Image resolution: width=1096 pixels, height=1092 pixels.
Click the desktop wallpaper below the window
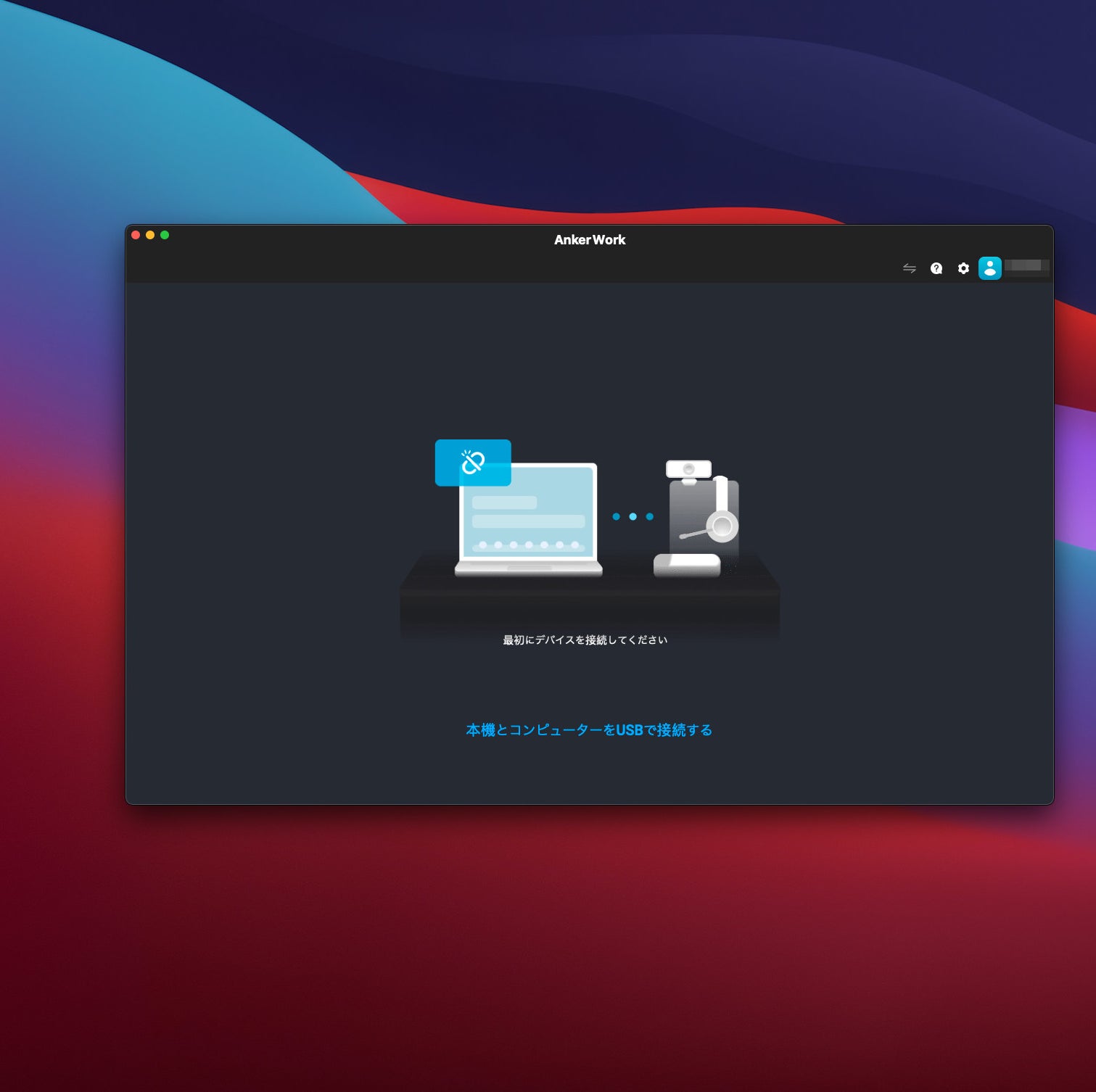click(548, 943)
